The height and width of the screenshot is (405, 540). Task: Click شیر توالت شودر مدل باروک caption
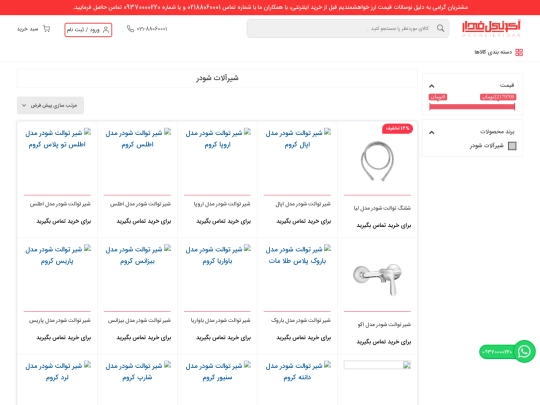click(301, 321)
